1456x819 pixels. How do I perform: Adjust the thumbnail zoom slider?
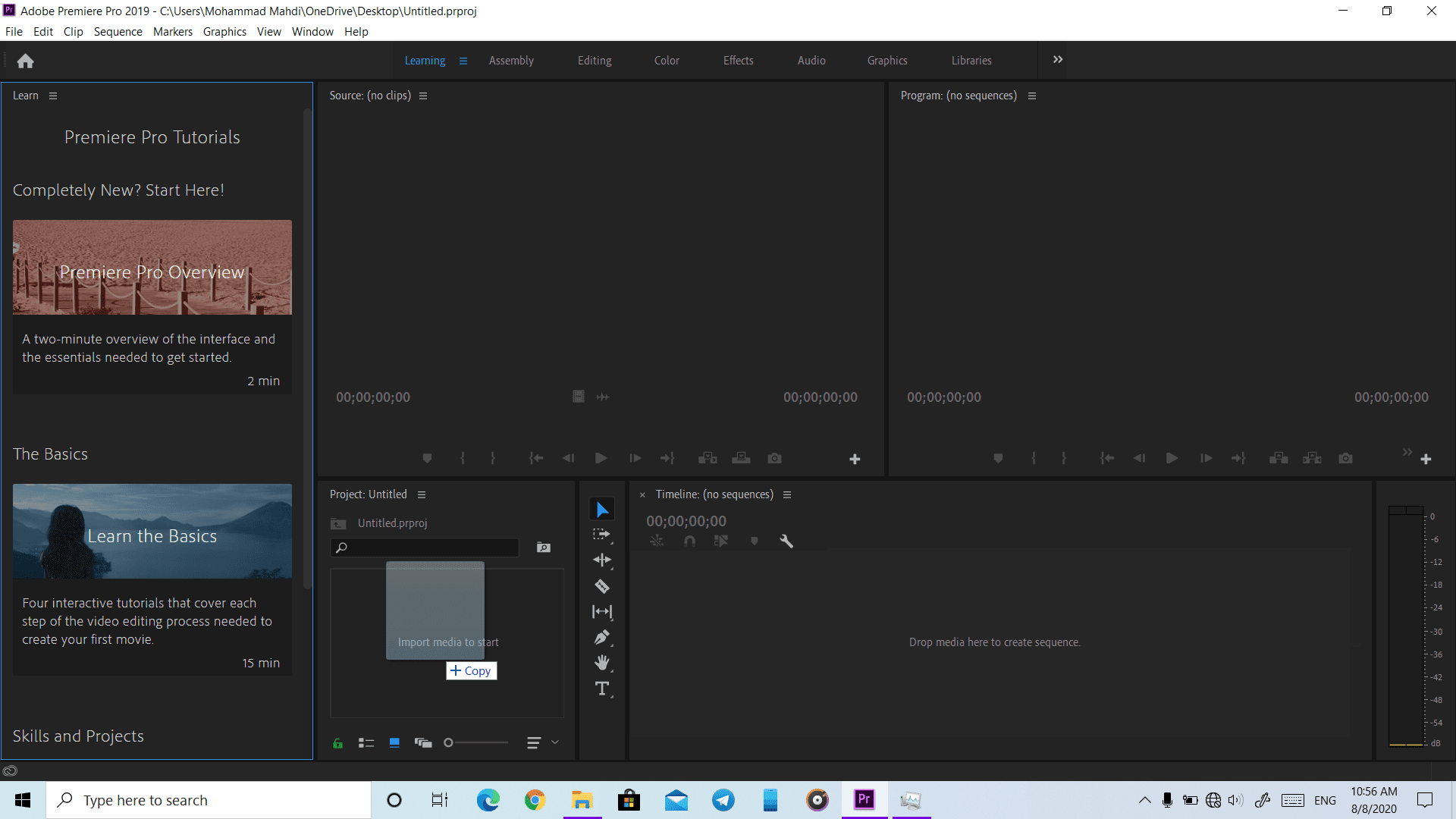[449, 743]
